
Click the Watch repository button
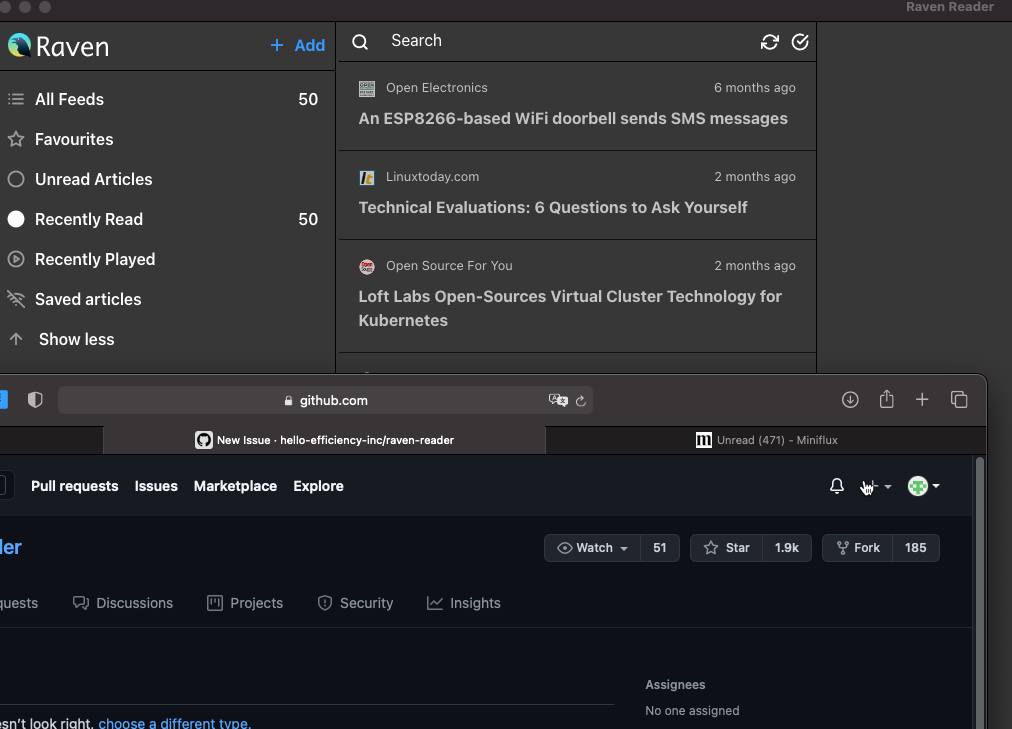pyautogui.click(x=592, y=548)
